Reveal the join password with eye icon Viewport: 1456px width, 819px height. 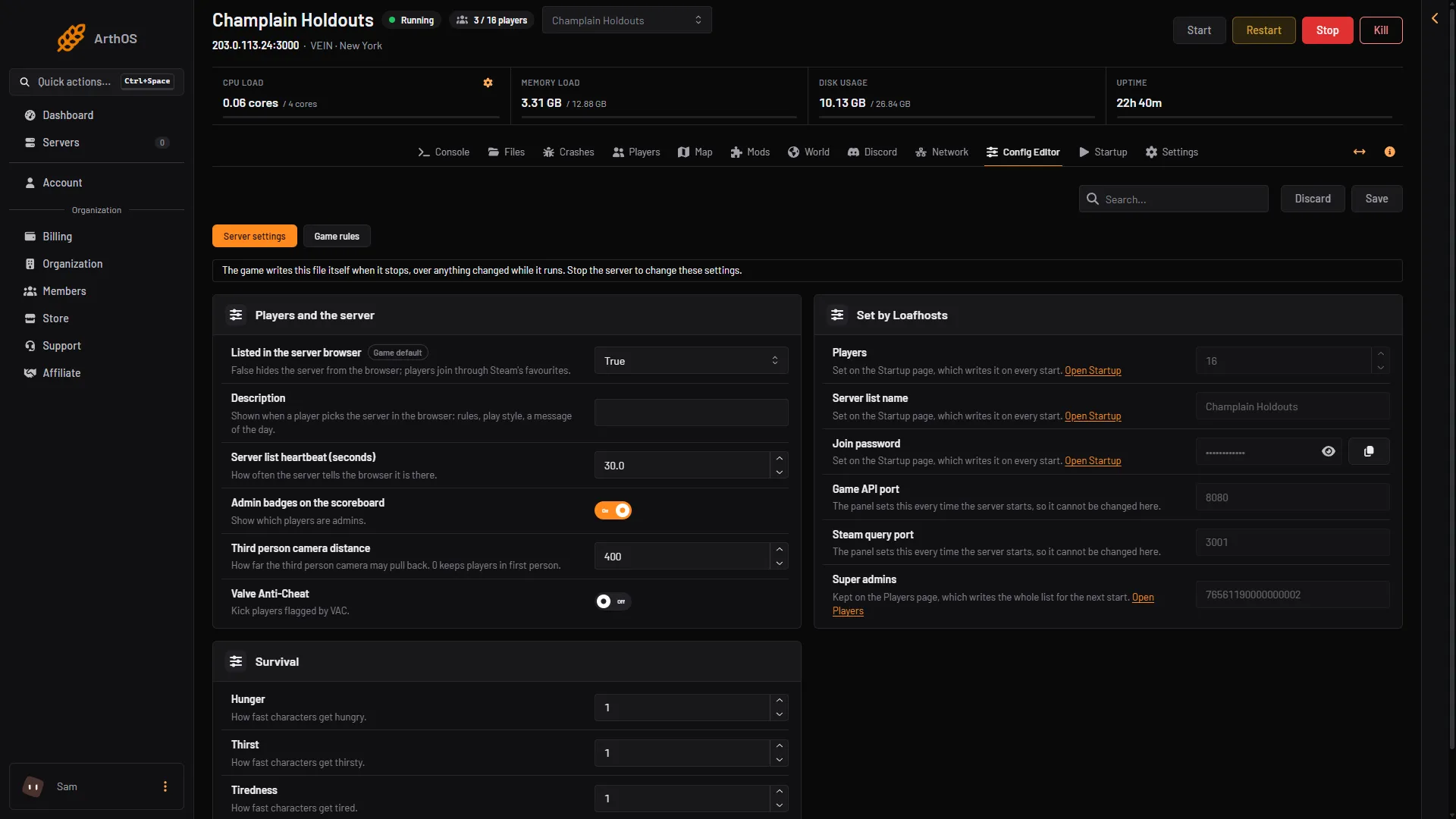click(x=1328, y=451)
